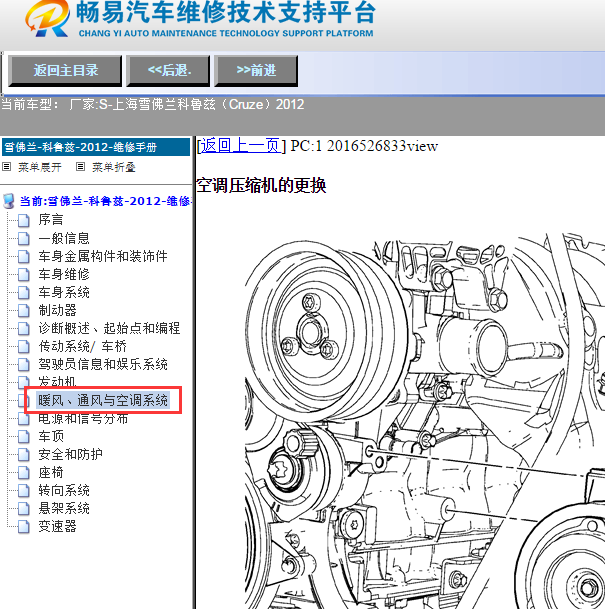Viewport: 605px width, 609px height.
Task: Click the page icon beside 驾驶员信息和娱乐系统
Action: tap(24, 365)
